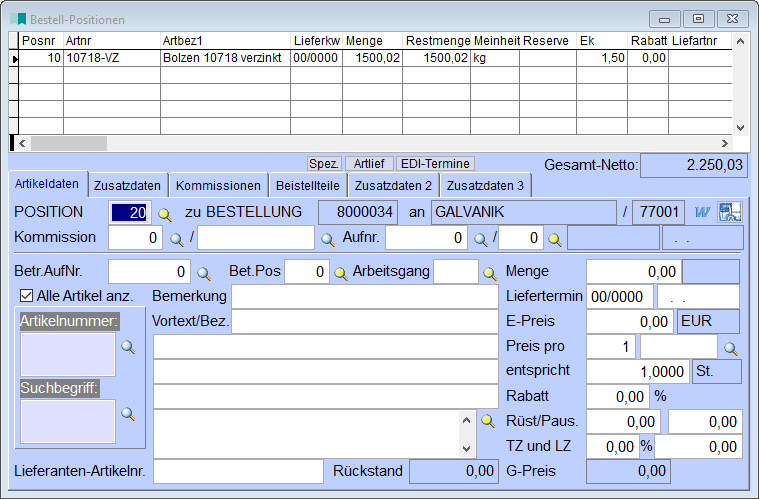Click the Preis pro lookup magnifier
This screenshot has height=499, width=759.
pyautogui.click(x=731, y=348)
